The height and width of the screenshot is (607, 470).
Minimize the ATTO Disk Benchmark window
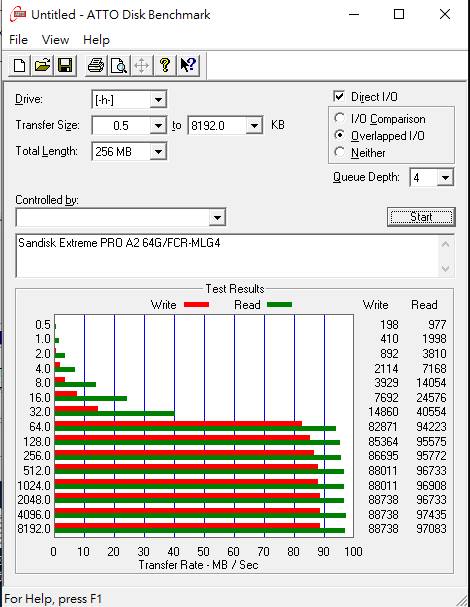[354, 15]
